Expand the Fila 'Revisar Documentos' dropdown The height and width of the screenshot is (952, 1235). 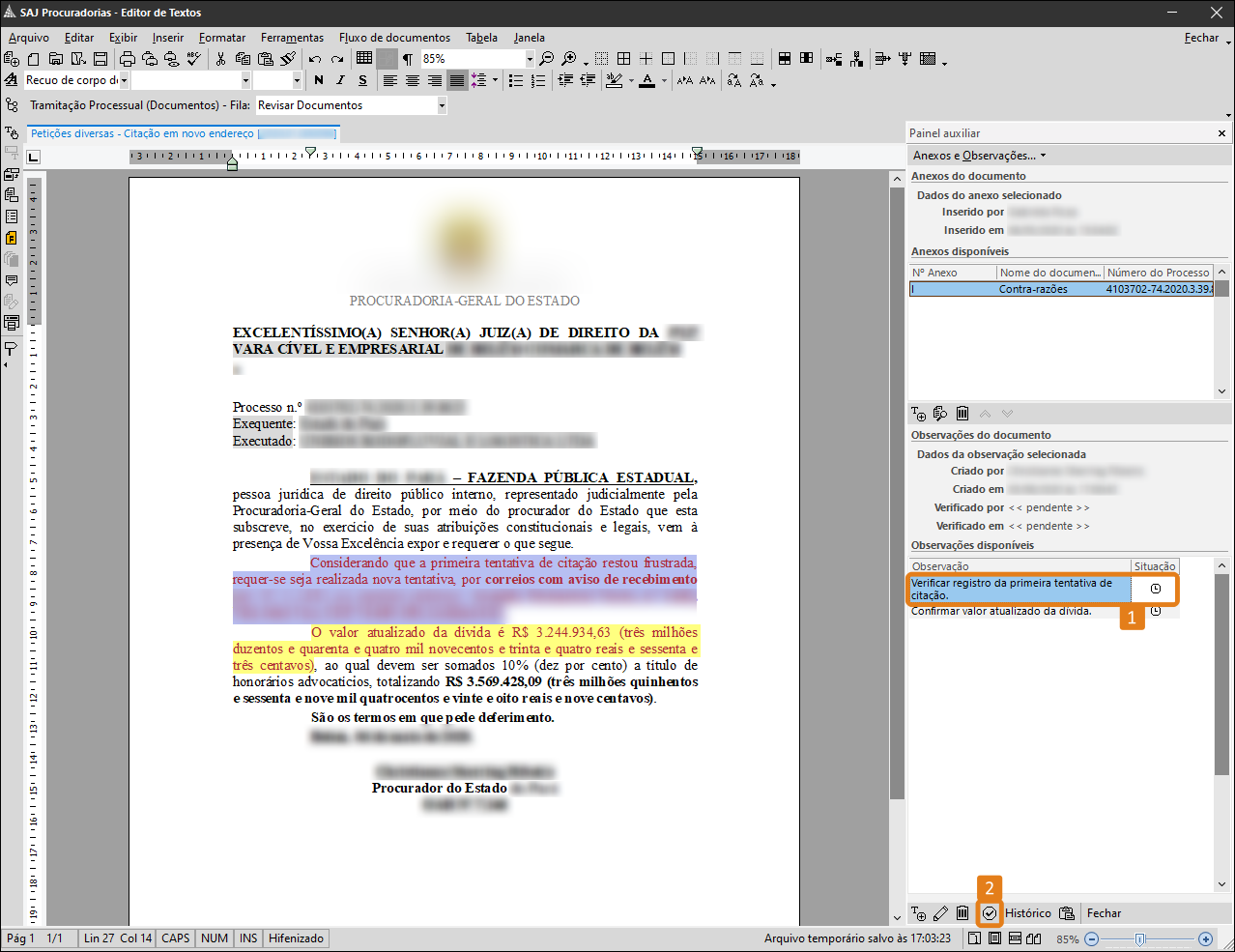coord(442,105)
